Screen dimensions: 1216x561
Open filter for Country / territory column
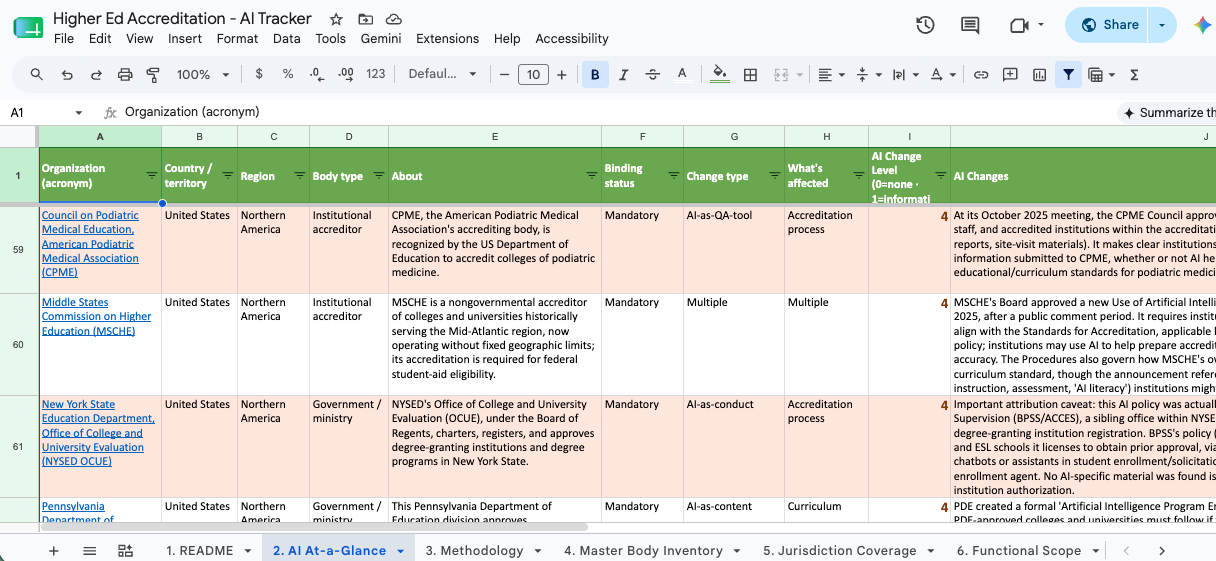(227, 175)
